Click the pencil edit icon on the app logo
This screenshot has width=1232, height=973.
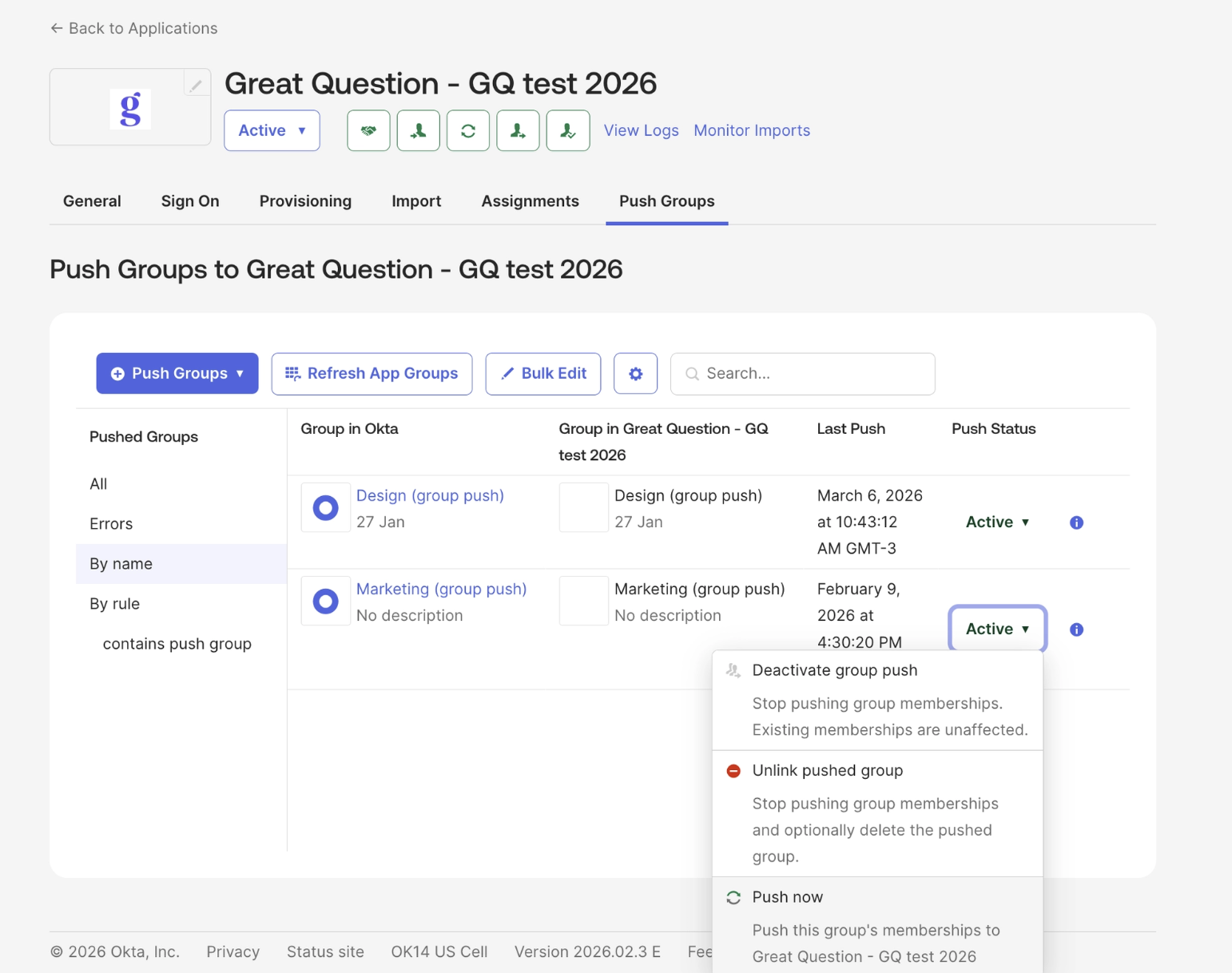click(x=196, y=84)
